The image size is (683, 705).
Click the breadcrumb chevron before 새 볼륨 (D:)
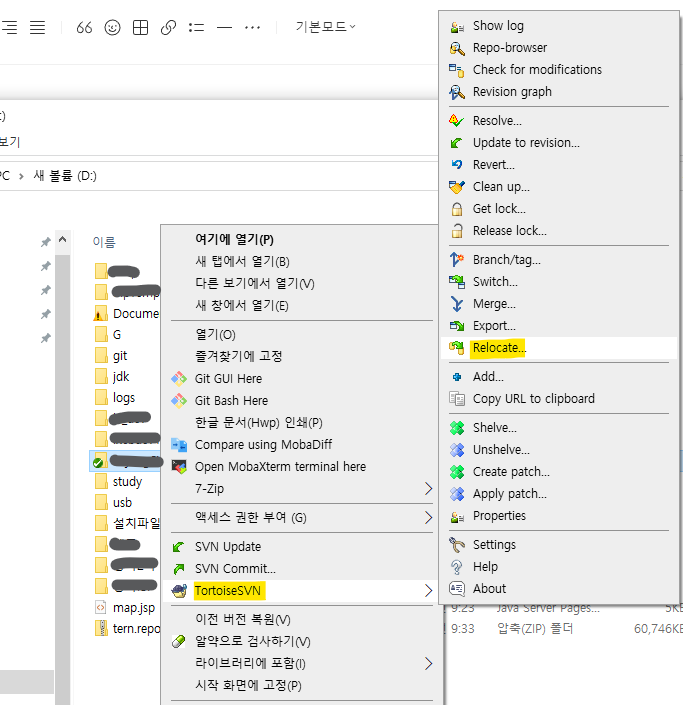21,176
